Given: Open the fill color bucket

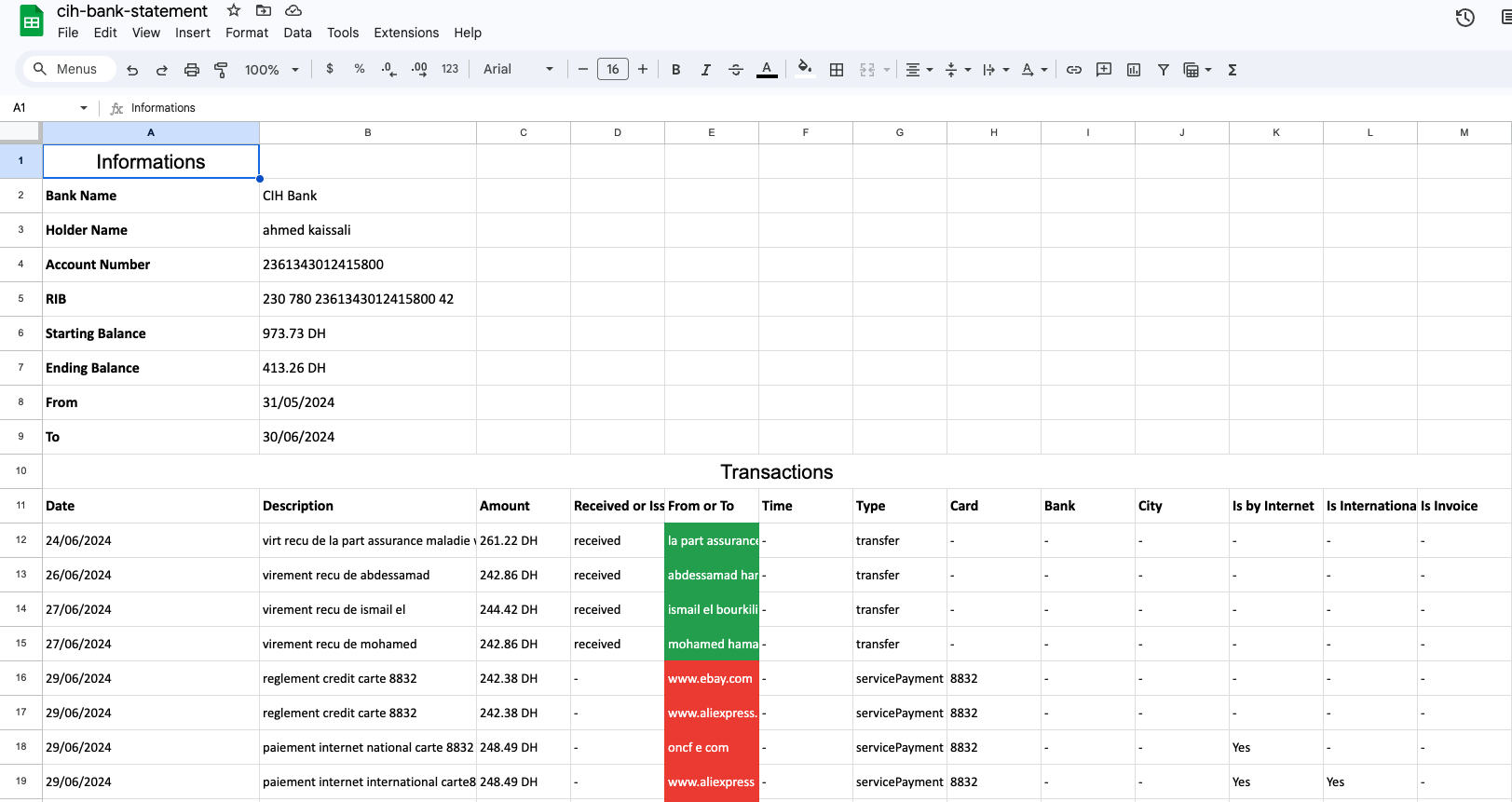Looking at the screenshot, I should coord(806,68).
